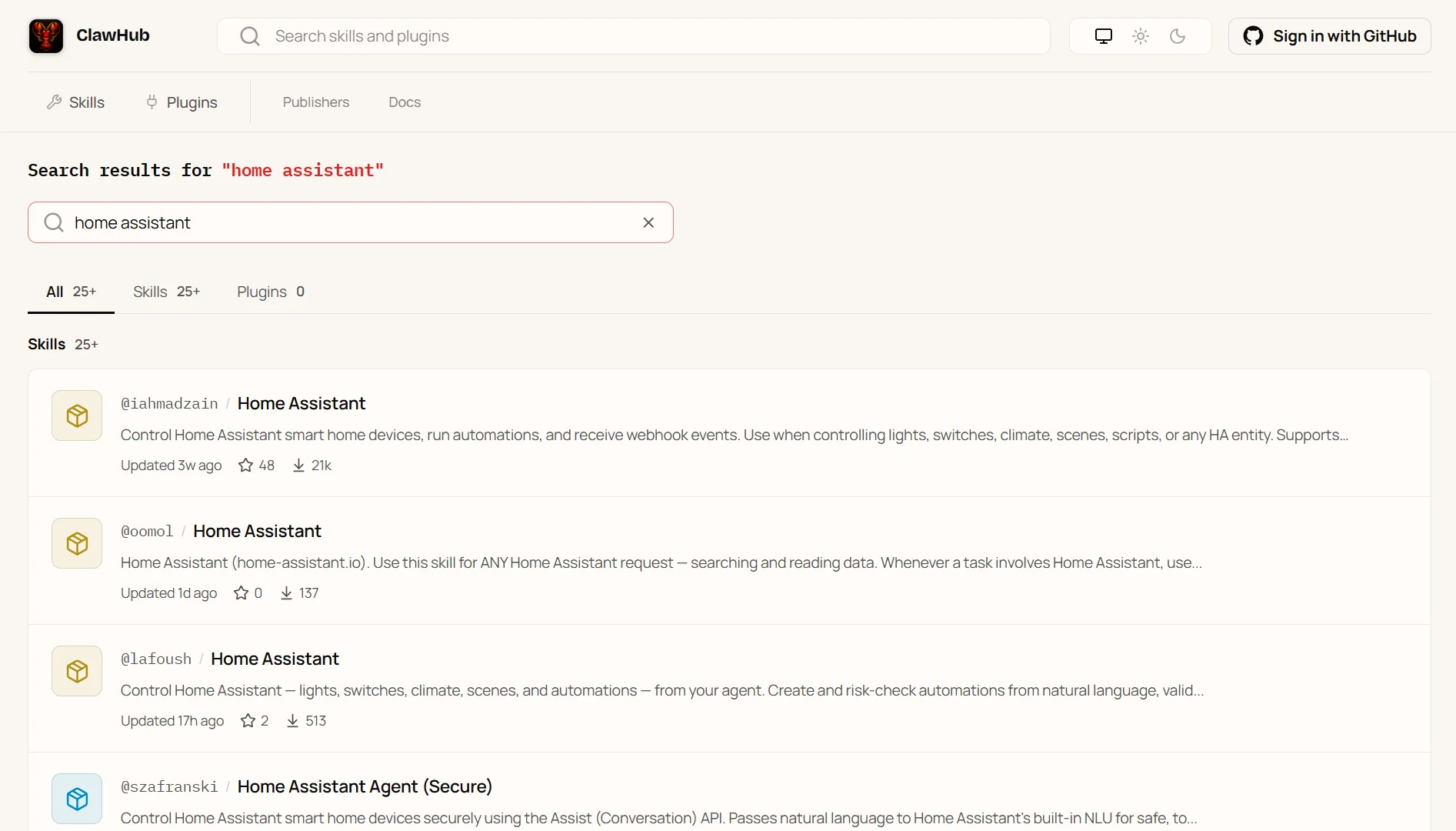Click package icon for @iahmadzain Home Assistant
This screenshot has width=1456, height=831.
coord(77,415)
